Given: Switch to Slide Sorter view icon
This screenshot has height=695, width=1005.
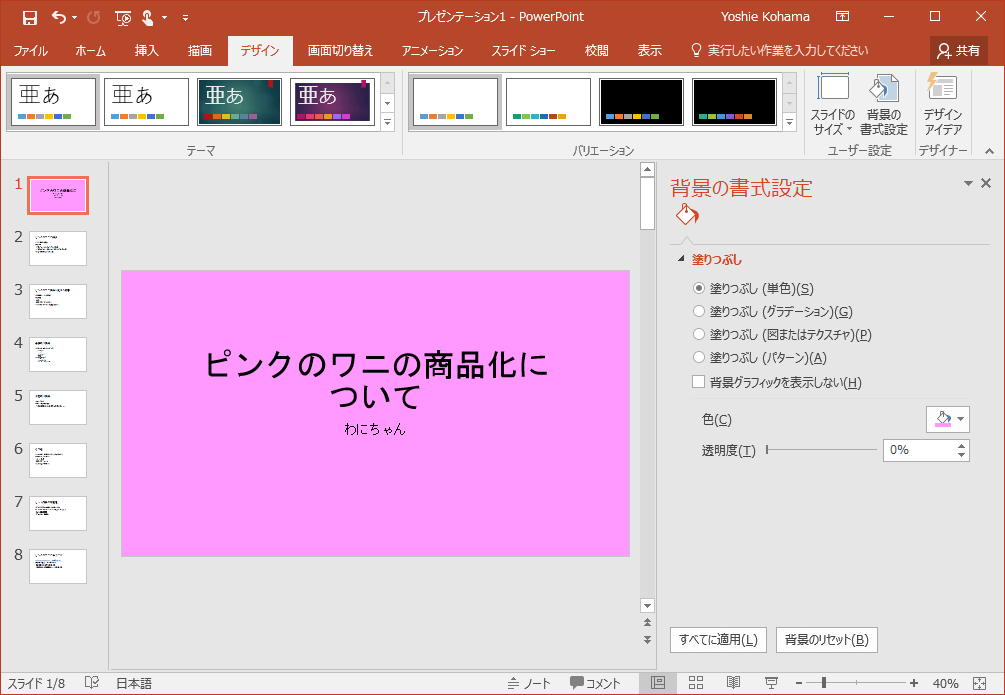Looking at the screenshot, I should click(x=695, y=683).
